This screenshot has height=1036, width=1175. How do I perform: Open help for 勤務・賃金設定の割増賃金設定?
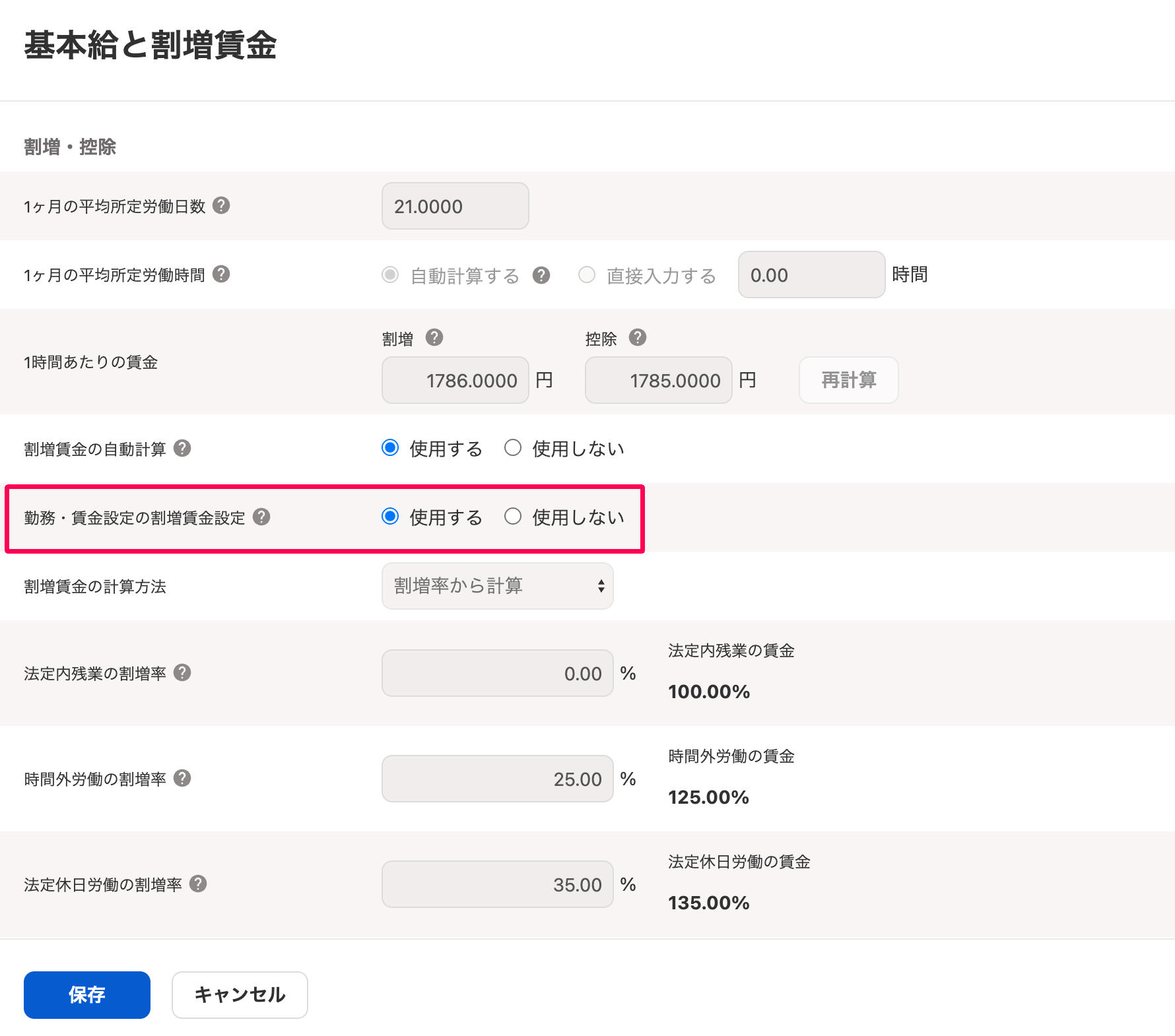pyautogui.click(x=261, y=517)
